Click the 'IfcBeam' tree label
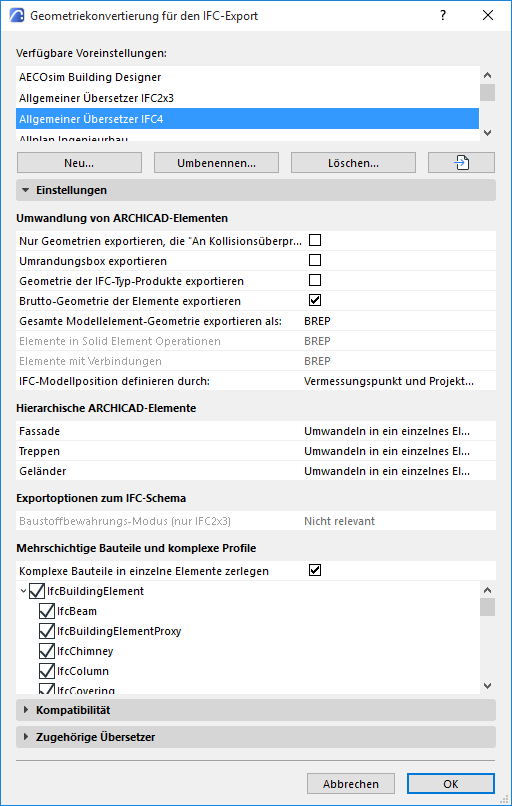 point(77,611)
